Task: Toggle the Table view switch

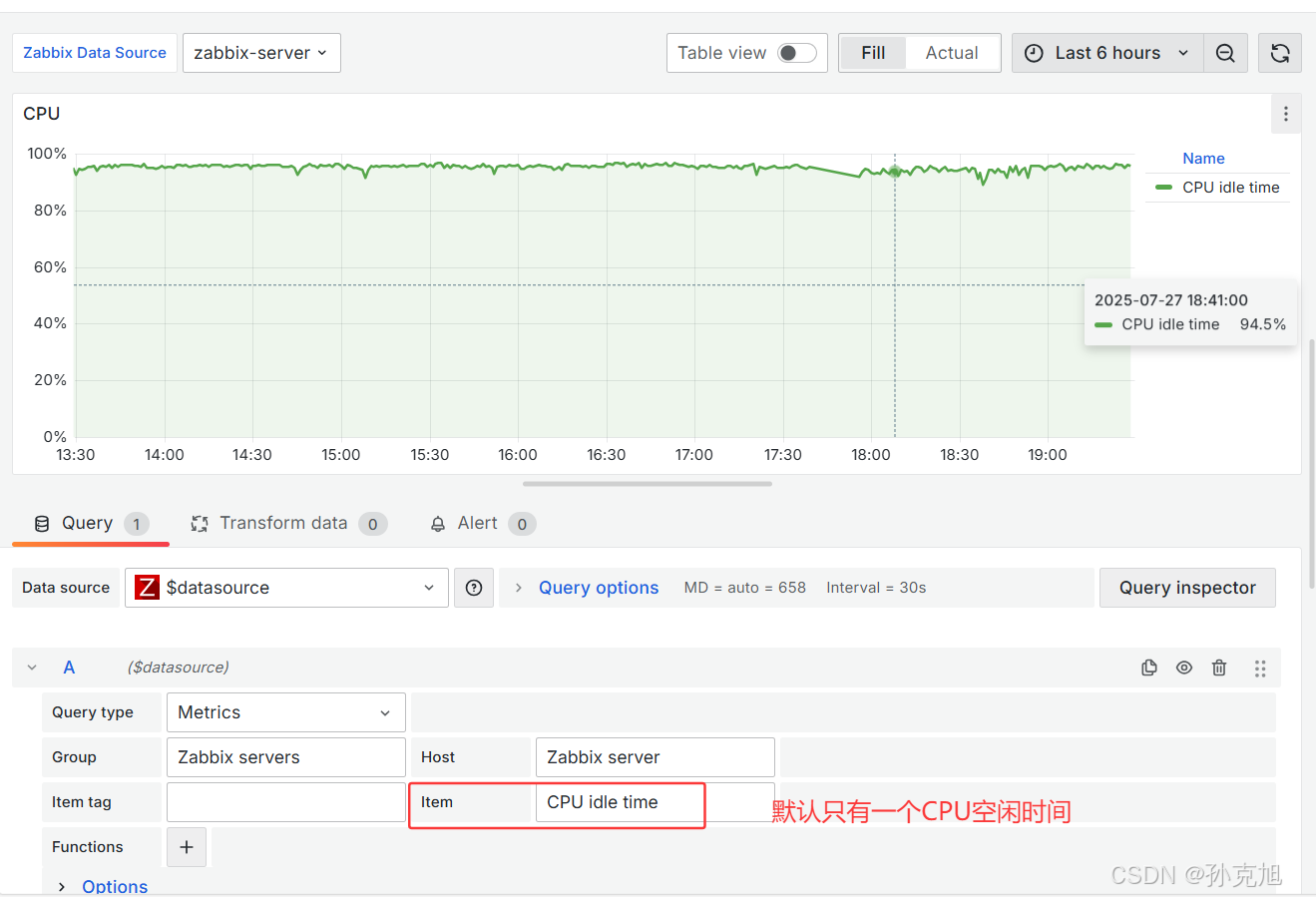Action: click(x=797, y=53)
